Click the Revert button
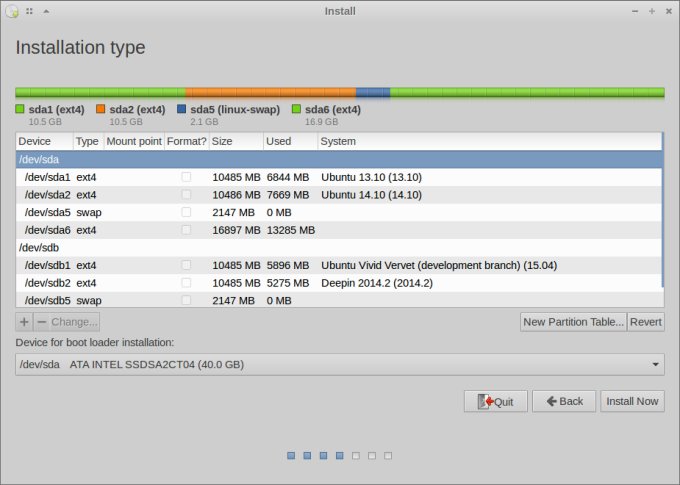Viewport: 680px width, 485px height. pyautogui.click(x=646, y=322)
